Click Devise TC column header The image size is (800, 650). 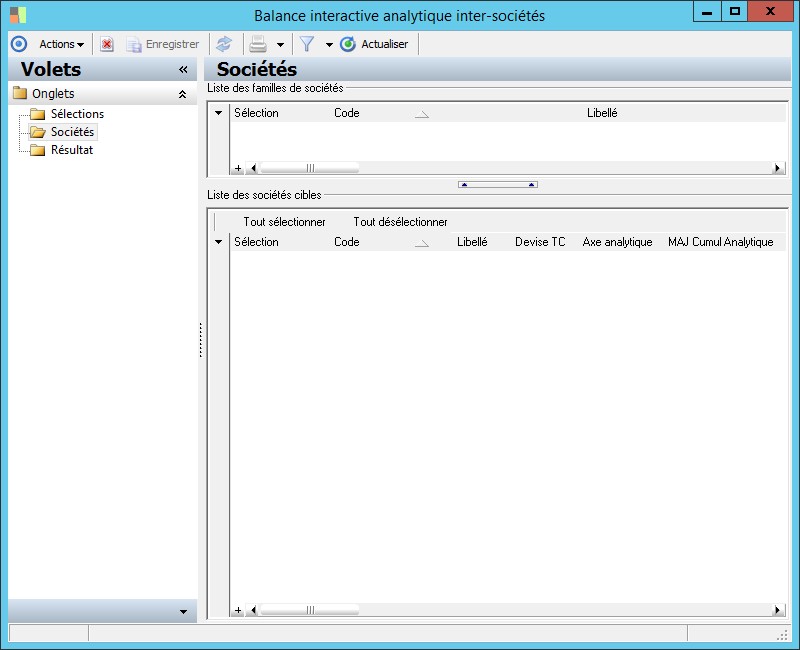[540, 242]
